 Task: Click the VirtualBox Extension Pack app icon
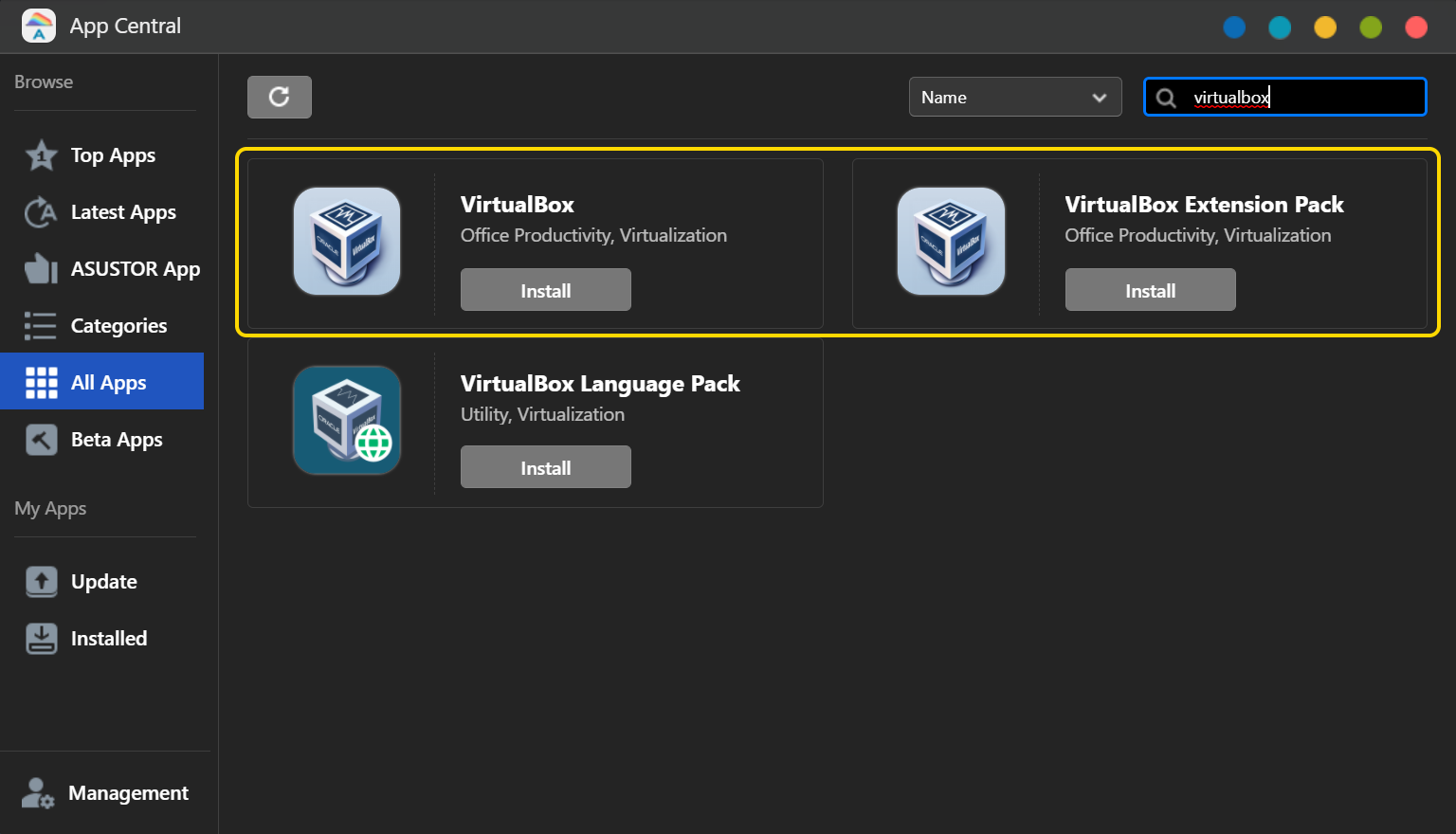951,241
